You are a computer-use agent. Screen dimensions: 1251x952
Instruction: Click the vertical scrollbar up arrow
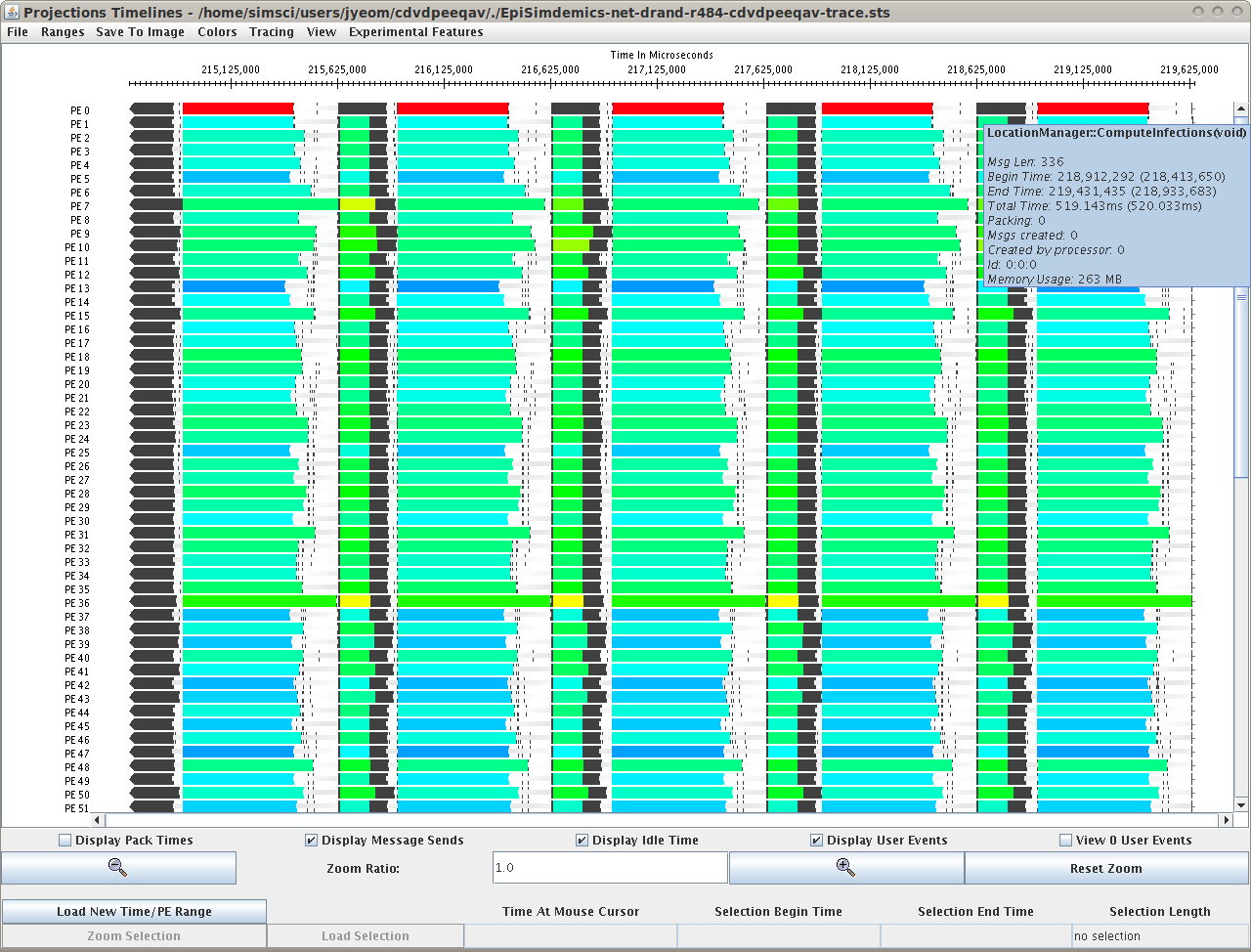(1241, 110)
